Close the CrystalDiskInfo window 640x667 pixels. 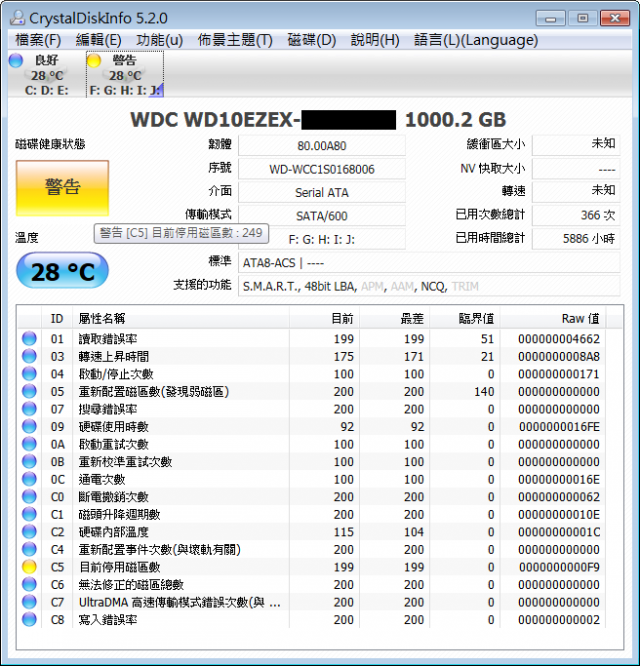tap(615, 18)
